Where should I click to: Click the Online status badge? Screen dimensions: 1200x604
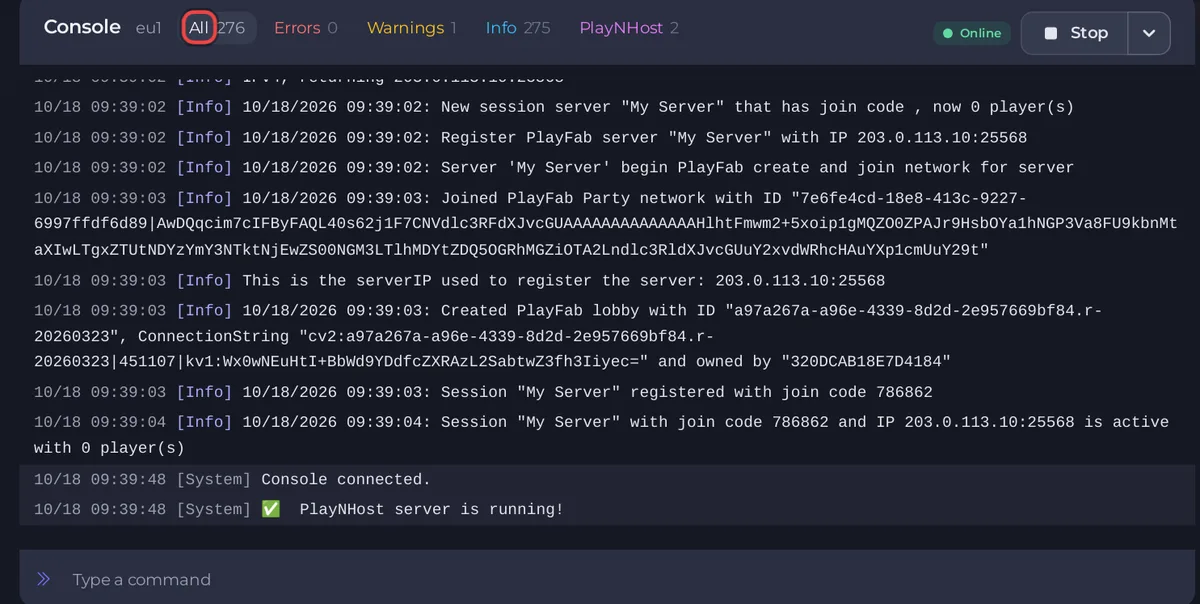[x=972, y=33]
